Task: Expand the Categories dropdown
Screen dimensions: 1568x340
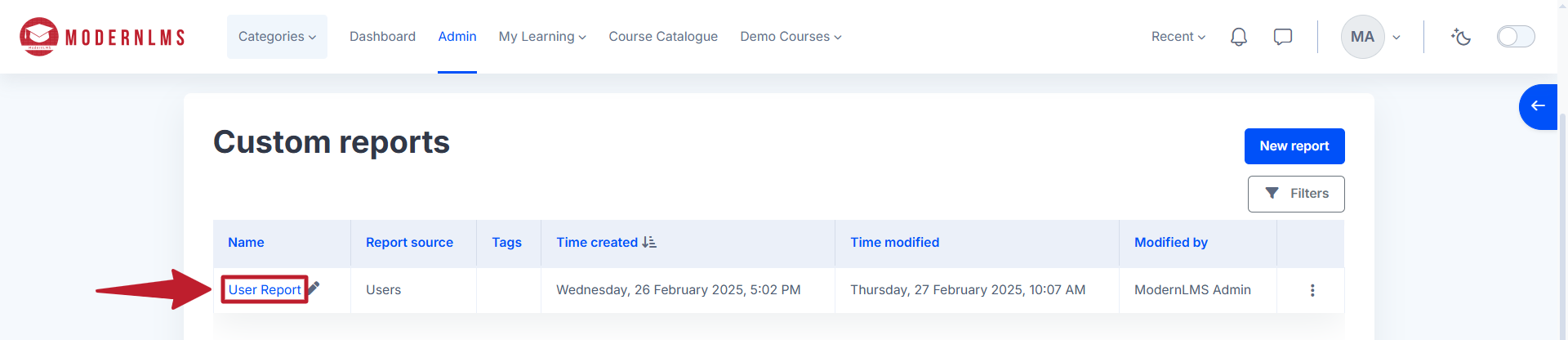Action: [x=277, y=37]
